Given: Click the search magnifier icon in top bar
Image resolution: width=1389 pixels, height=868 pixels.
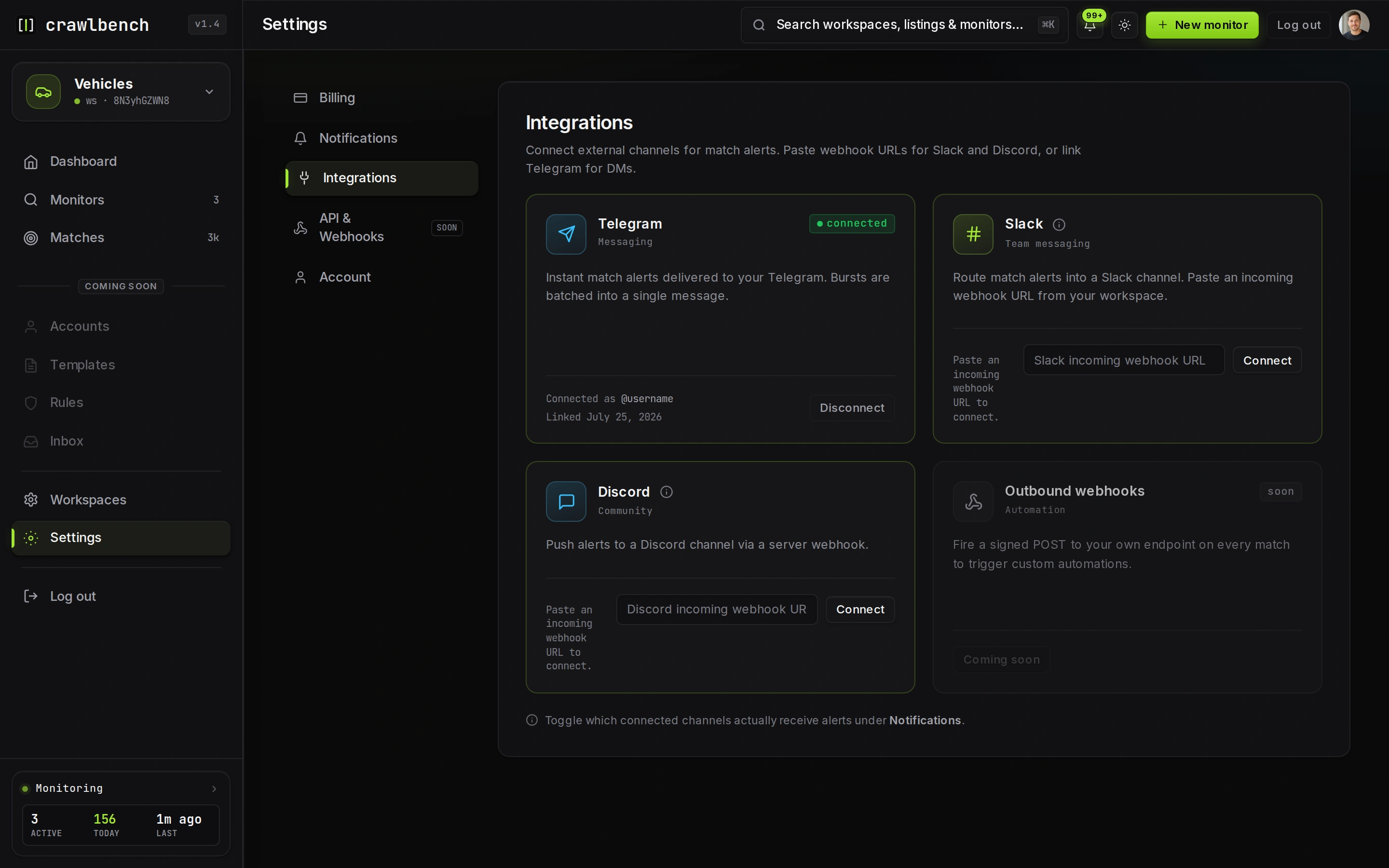Looking at the screenshot, I should point(759,25).
